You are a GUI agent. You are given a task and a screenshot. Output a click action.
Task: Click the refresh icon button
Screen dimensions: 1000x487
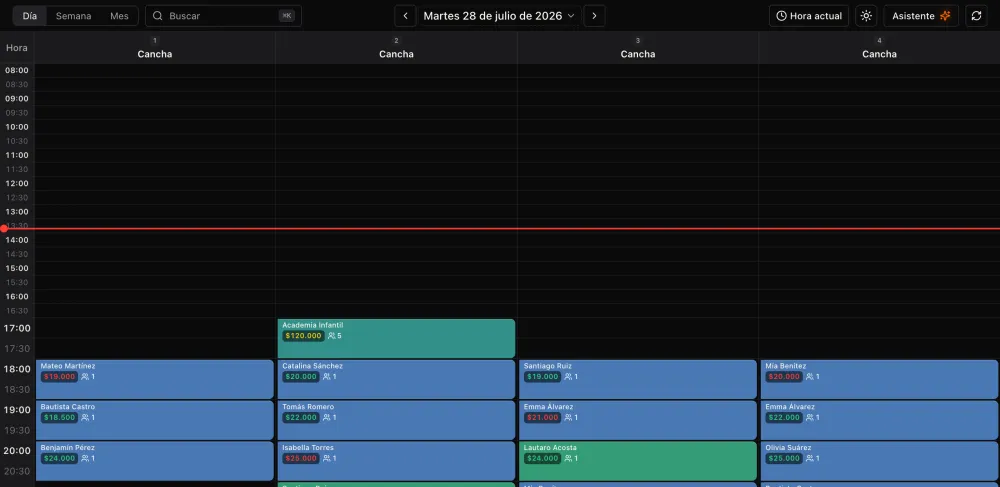(976, 16)
